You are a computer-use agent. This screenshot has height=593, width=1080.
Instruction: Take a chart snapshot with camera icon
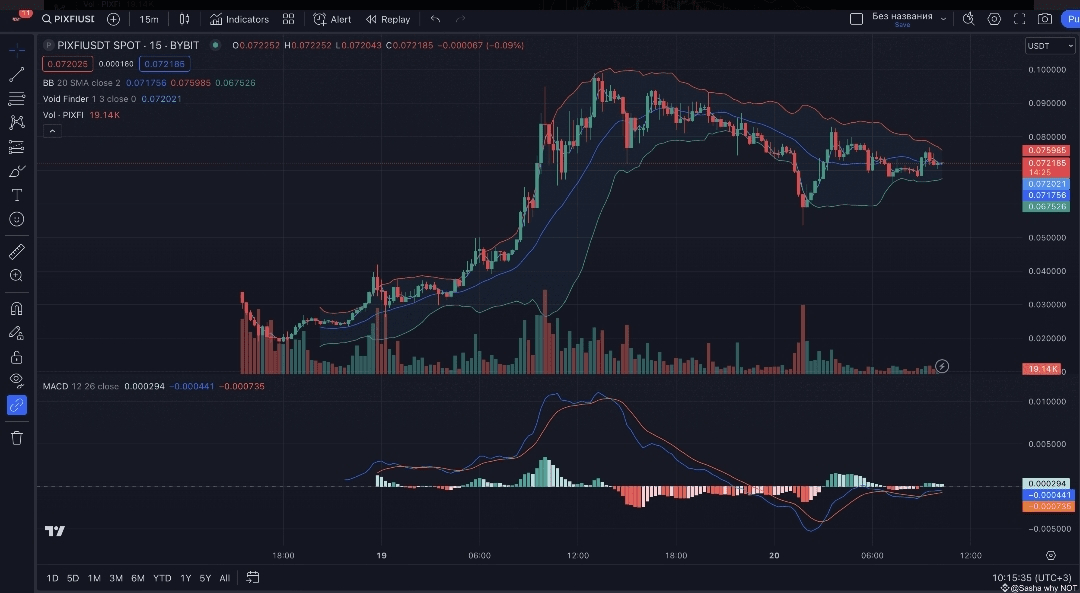click(x=1045, y=19)
